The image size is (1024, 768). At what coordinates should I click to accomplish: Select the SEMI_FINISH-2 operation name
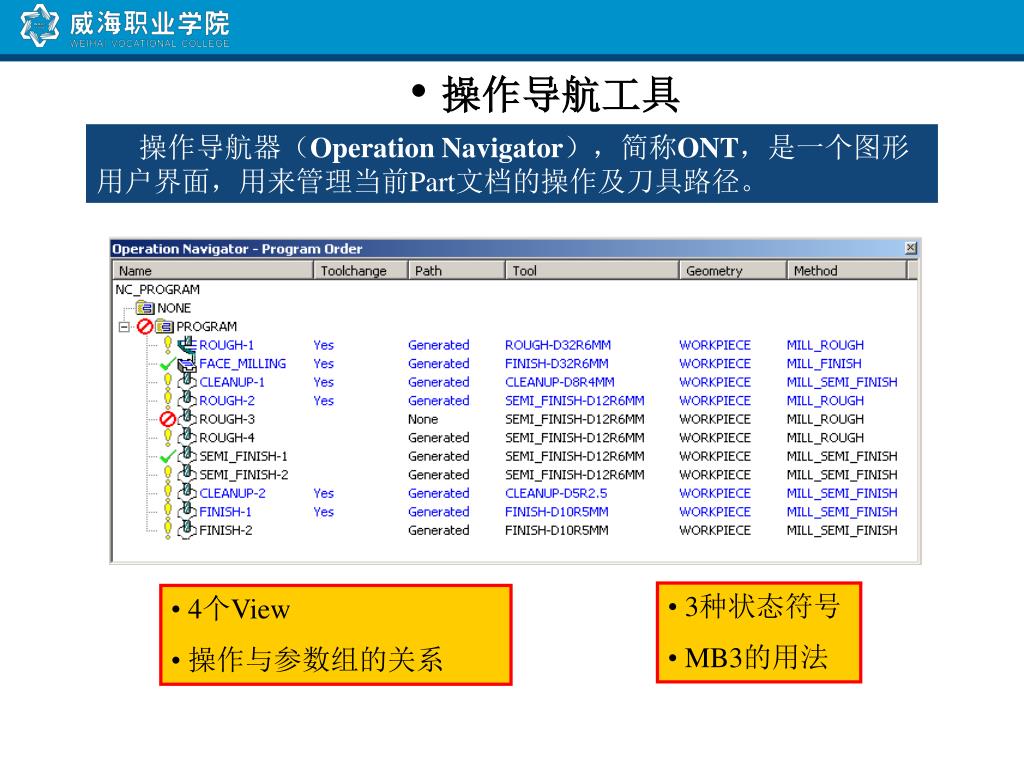tap(244, 475)
